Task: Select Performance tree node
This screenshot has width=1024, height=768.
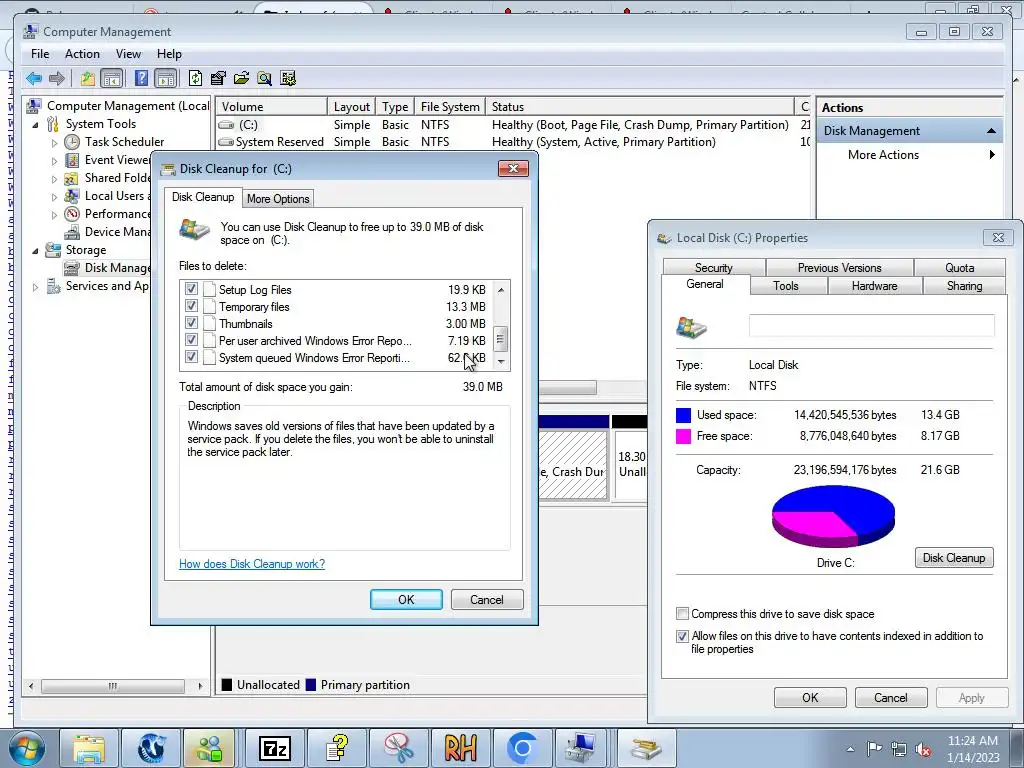Action: (117, 214)
